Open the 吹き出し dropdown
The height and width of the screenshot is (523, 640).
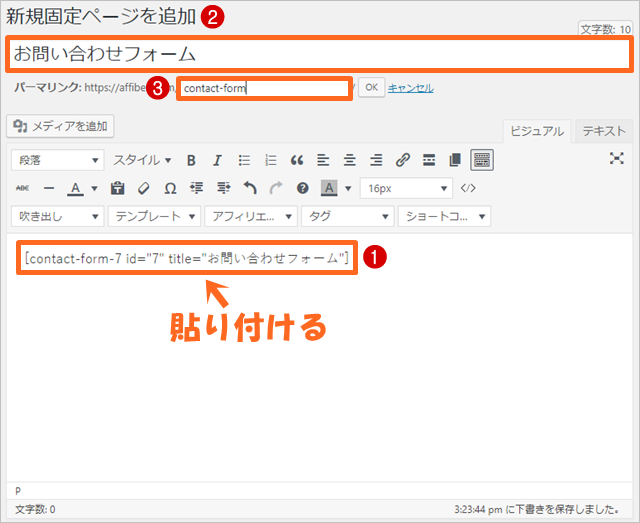click(x=57, y=216)
